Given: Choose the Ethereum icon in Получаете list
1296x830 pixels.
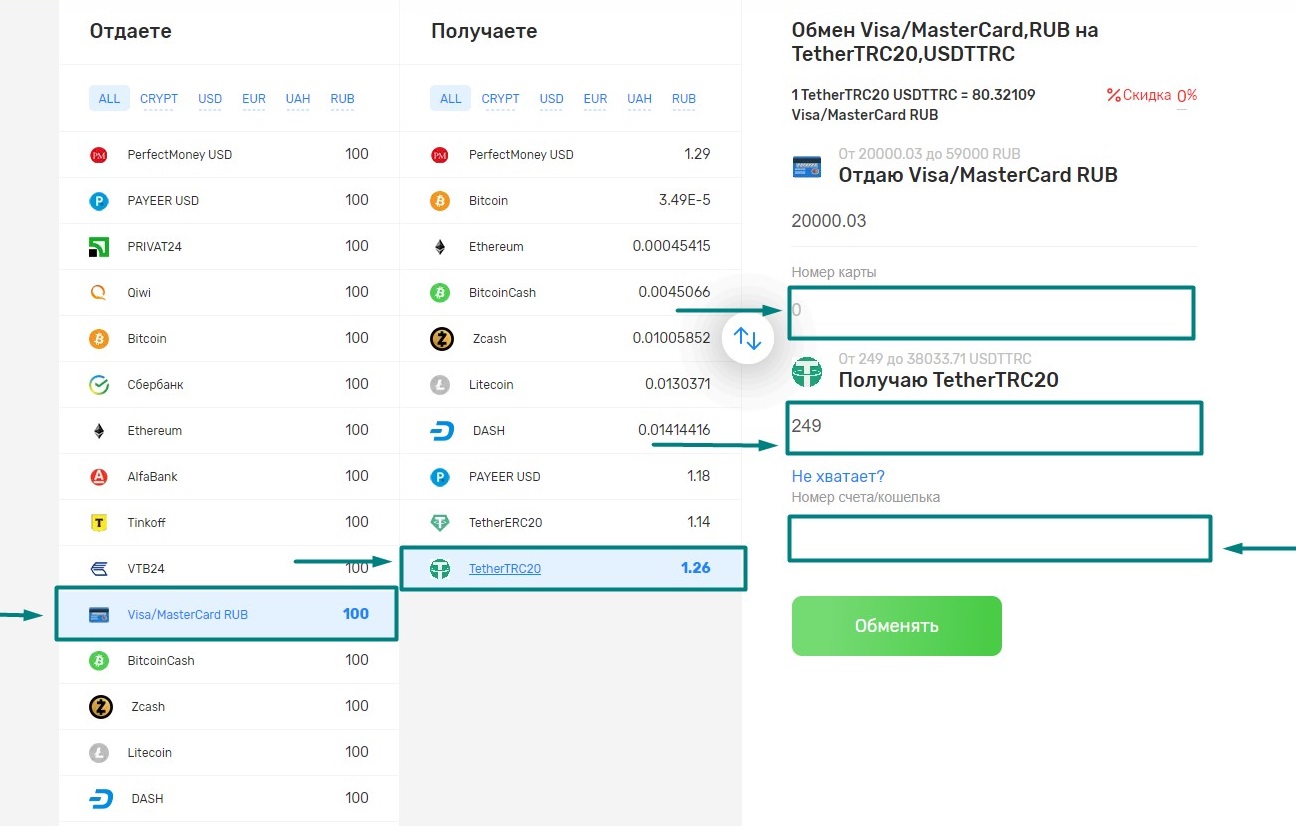Looking at the screenshot, I should tap(440, 247).
